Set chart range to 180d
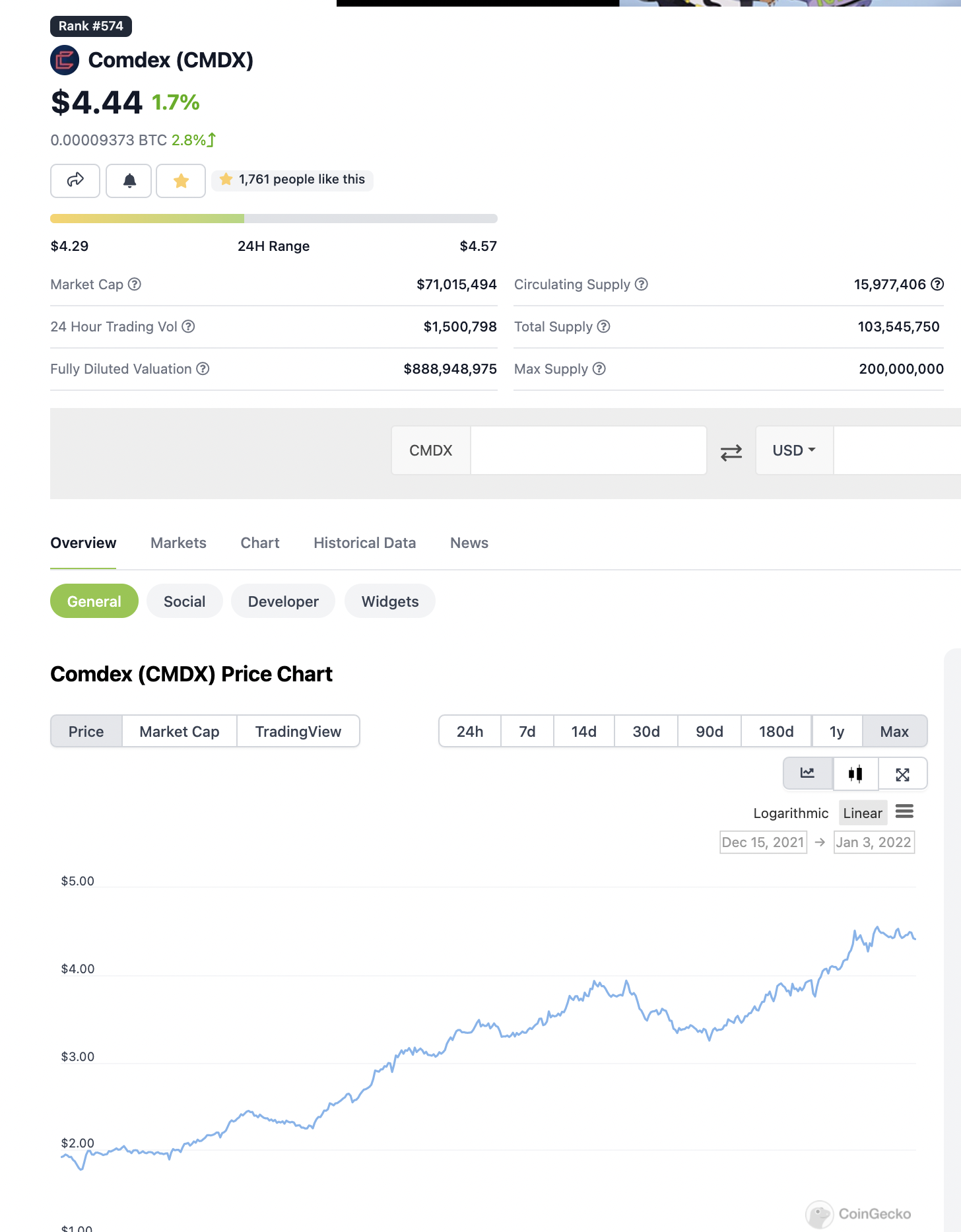This screenshot has width=961, height=1232. [x=776, y=732]
